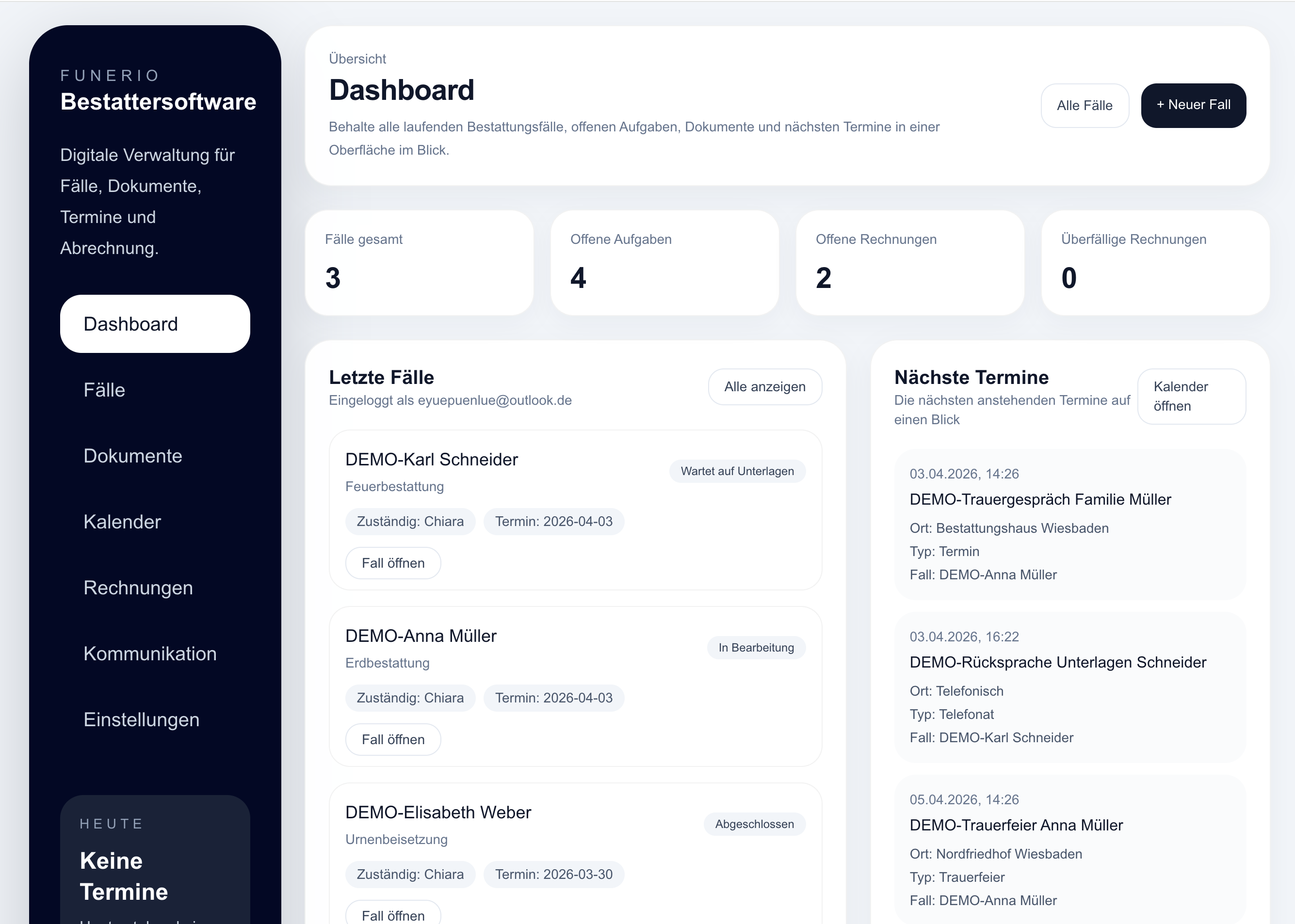Click Alle anzeigen in Letzte Fälle

tap(764, 387)
